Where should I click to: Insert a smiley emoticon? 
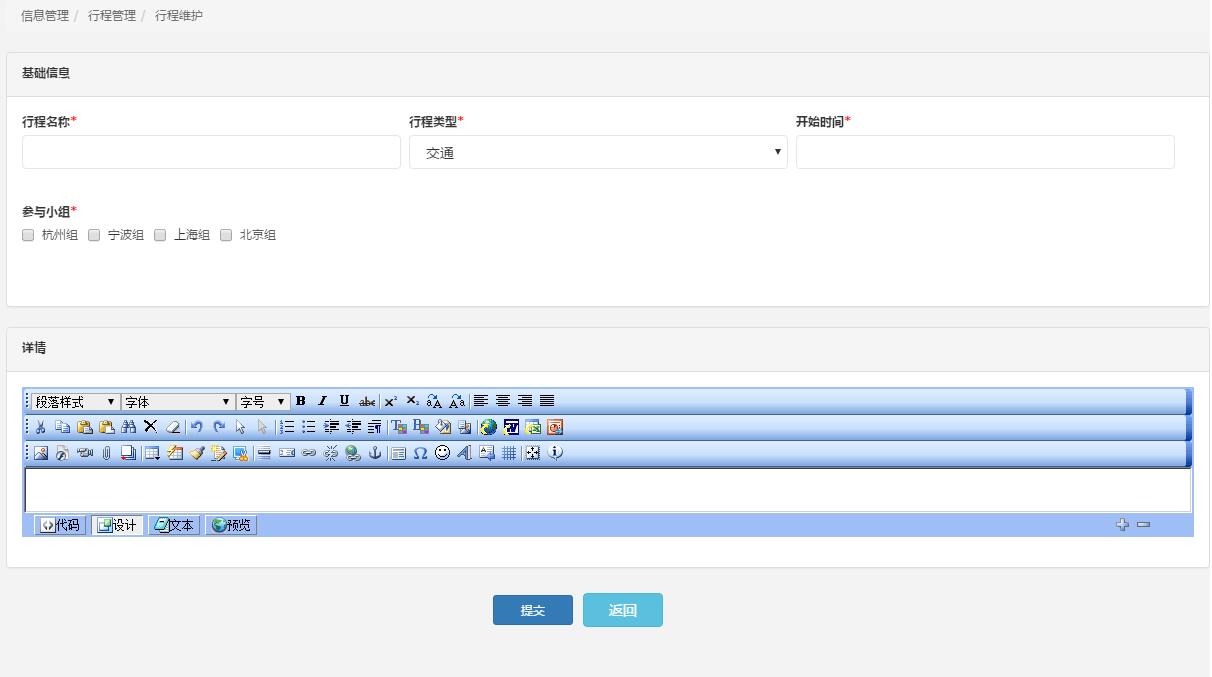pyautogui.click(x=442, y=453)
